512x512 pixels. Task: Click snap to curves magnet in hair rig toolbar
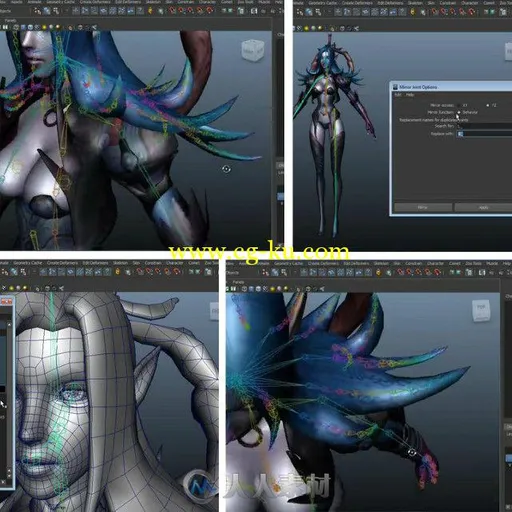409,272
